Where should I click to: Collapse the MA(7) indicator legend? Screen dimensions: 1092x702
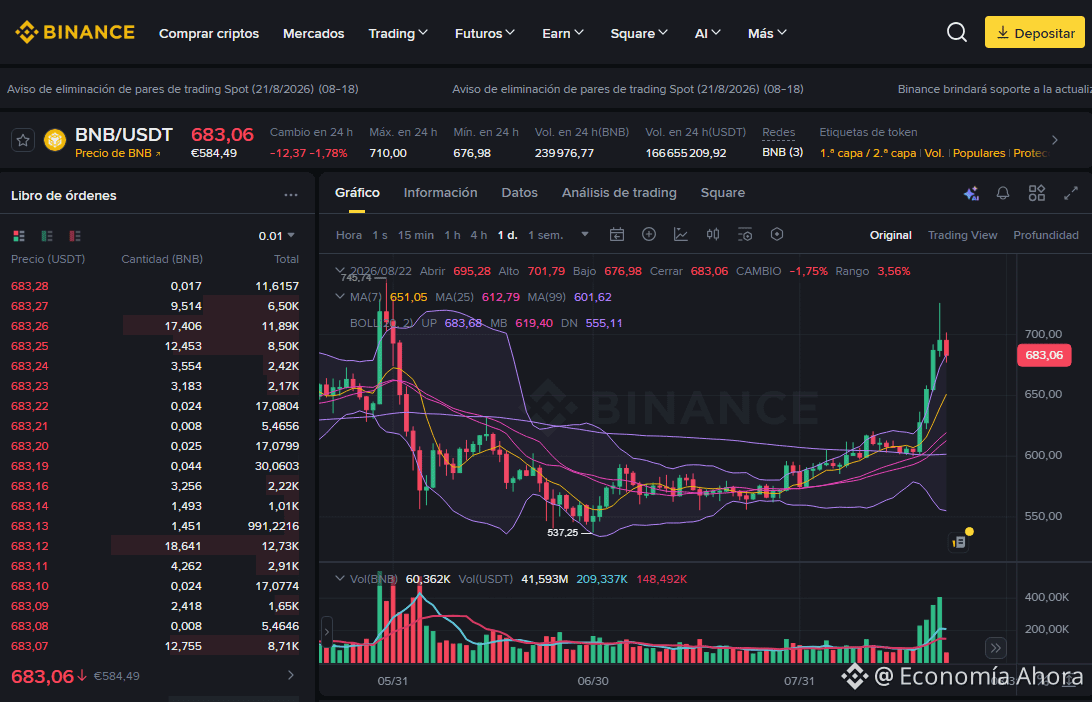pos(340,297)
